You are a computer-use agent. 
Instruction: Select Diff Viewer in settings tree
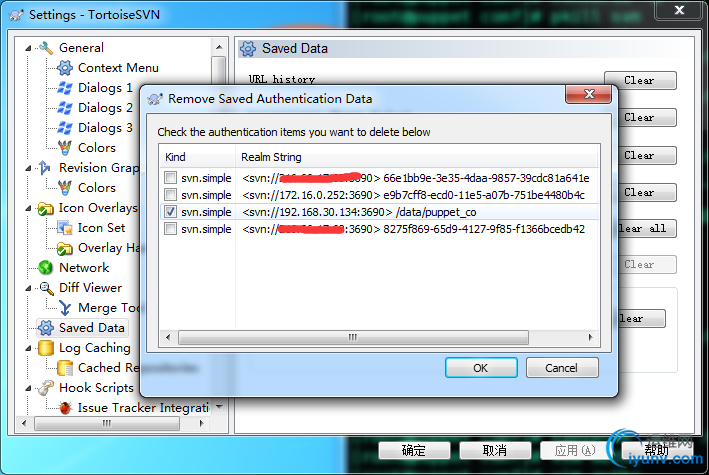(90, 288)
